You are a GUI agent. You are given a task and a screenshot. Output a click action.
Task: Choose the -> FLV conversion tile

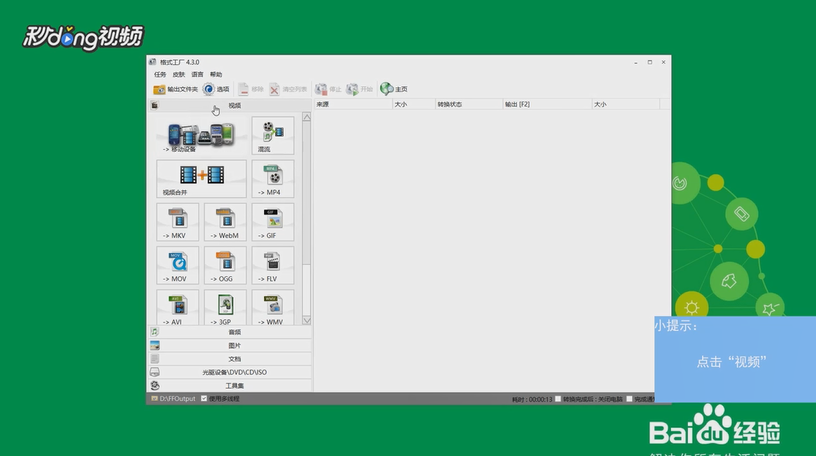[273, 265]
